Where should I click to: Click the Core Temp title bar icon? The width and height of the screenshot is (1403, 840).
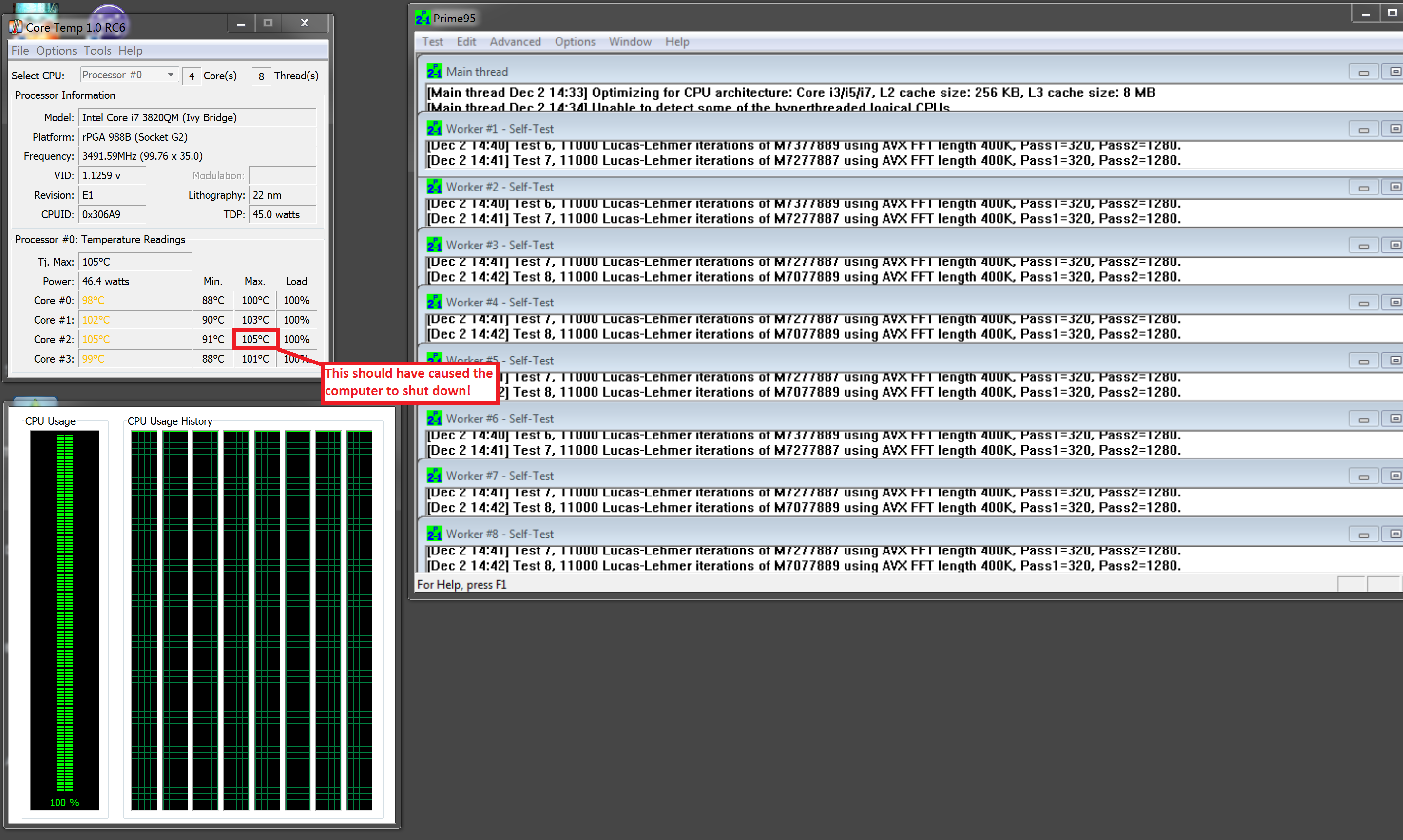tap(16, 27)
